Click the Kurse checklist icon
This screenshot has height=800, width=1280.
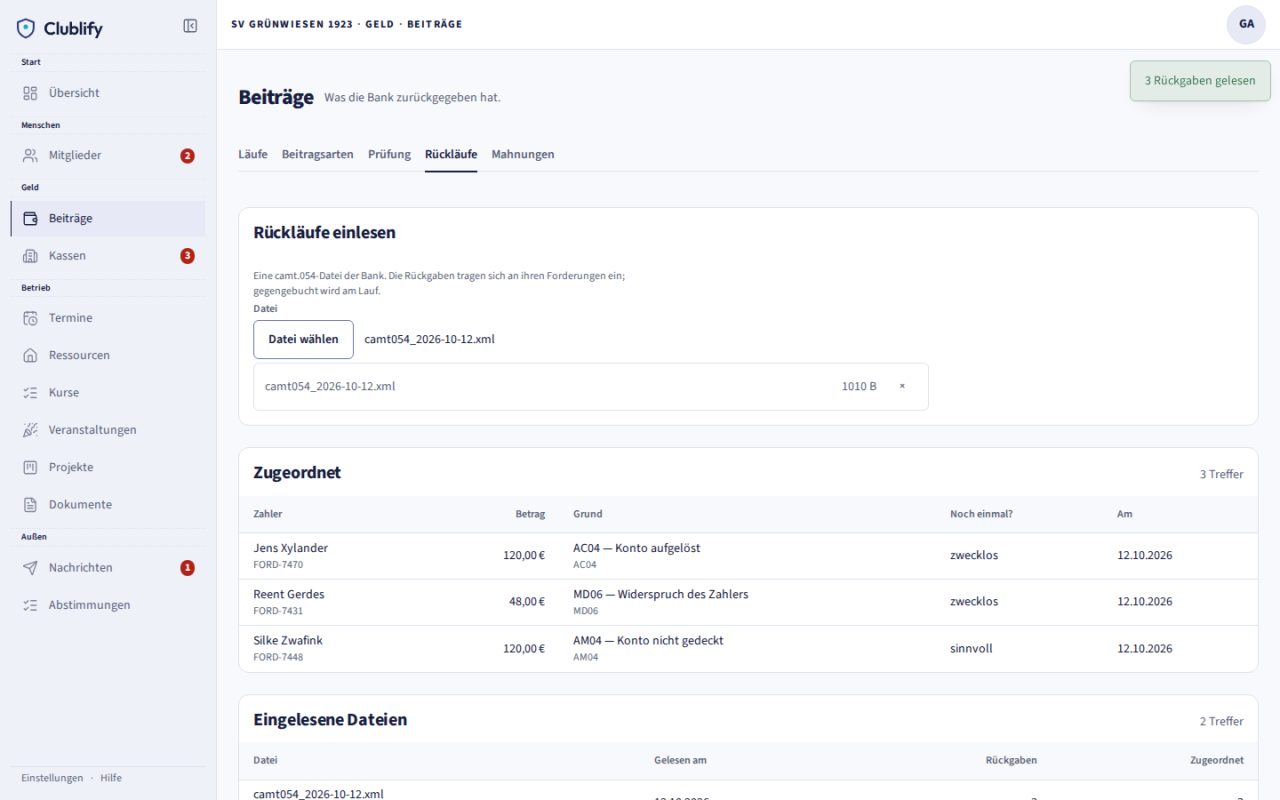click(30, 392)
